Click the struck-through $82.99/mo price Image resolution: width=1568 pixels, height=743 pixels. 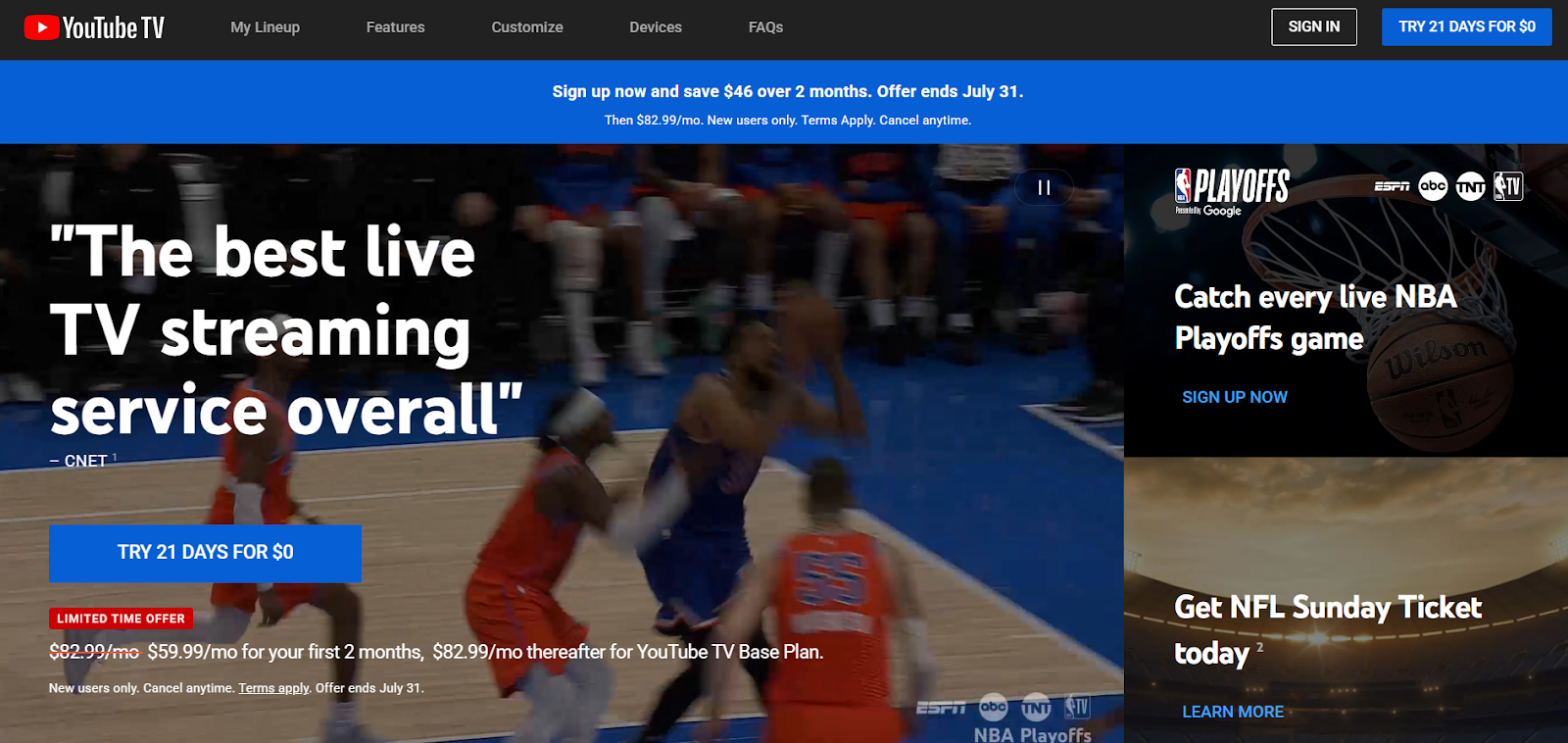click(x=94, y=652)
